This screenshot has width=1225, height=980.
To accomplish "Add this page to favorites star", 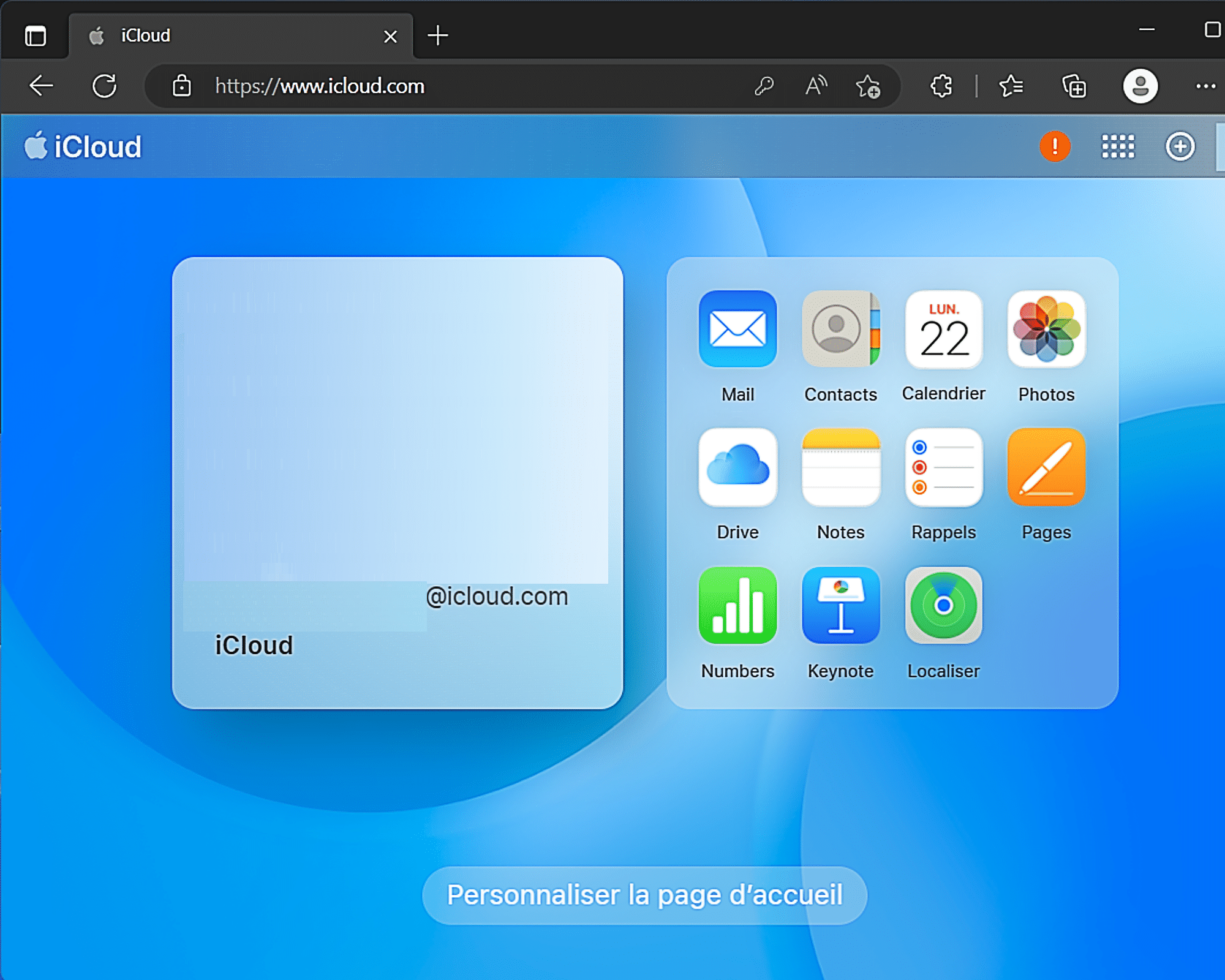I will 868,86.
